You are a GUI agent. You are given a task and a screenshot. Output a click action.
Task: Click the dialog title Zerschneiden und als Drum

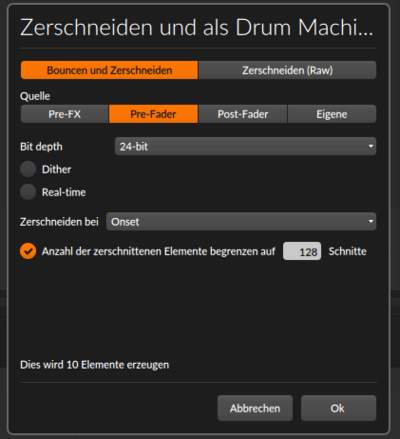[197, 27]
